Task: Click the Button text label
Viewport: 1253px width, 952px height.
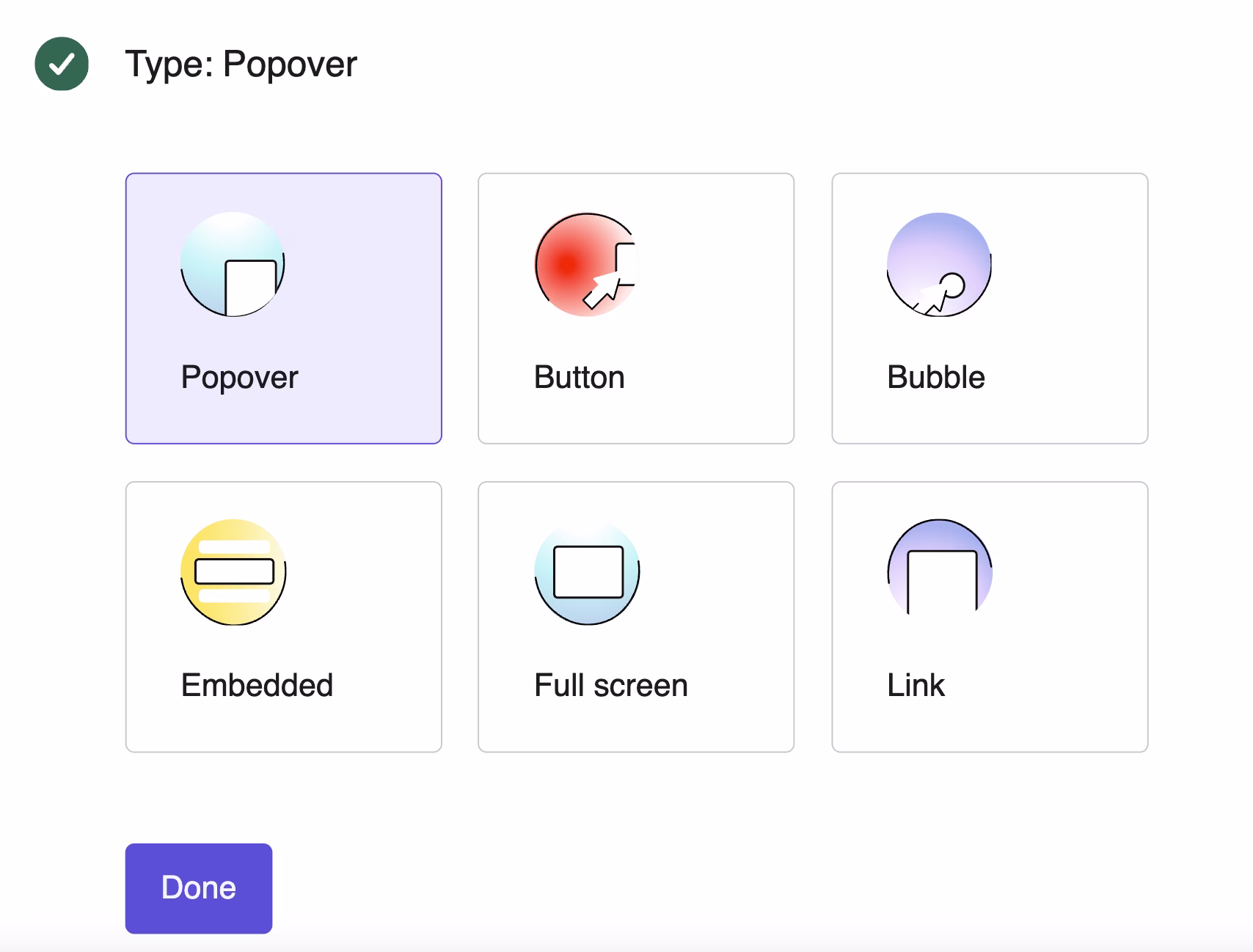Action: 580,378
